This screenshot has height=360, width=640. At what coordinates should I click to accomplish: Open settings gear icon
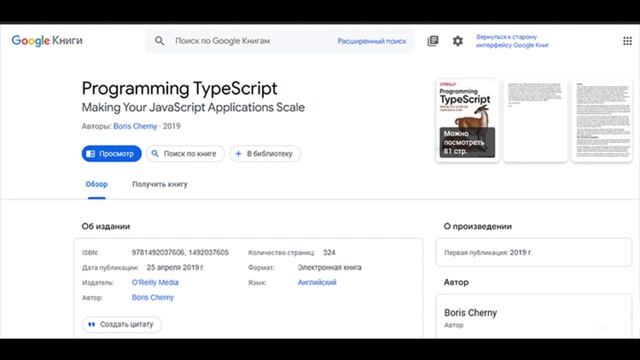458,41
